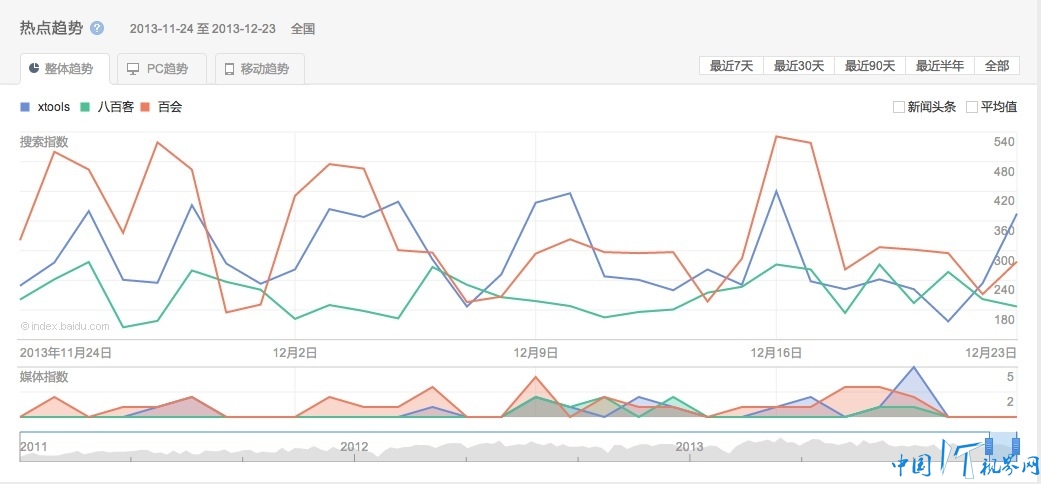Toggle the green 八百客 legend swatch

point(84,106)
